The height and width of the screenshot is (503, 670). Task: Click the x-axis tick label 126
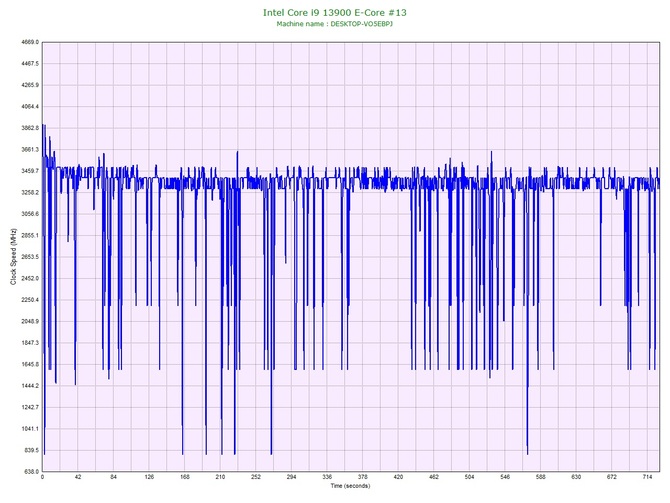149,477
